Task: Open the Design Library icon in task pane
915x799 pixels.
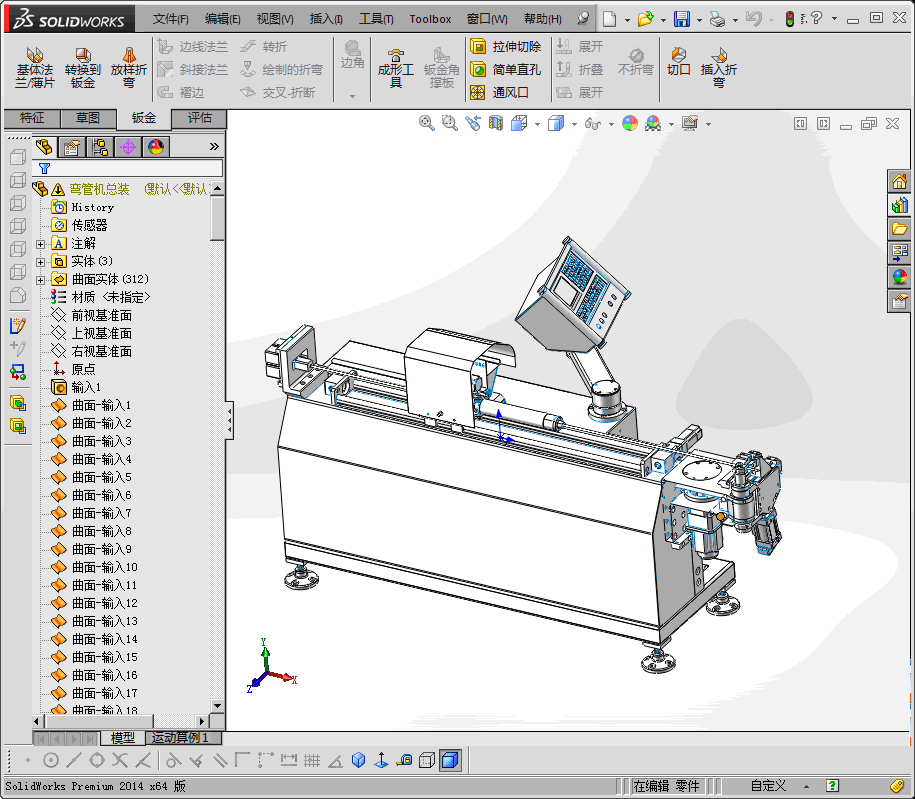Action: [x=899, y=205]
